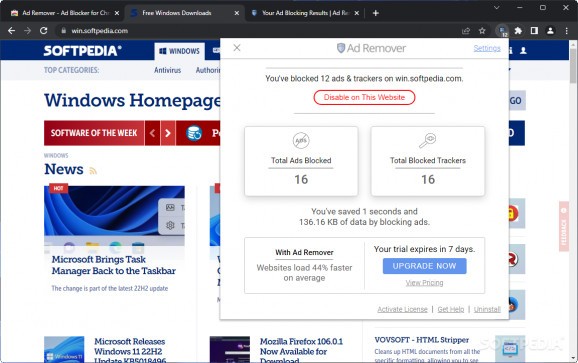Click the lock icon beside the URL

coord(63,31)
